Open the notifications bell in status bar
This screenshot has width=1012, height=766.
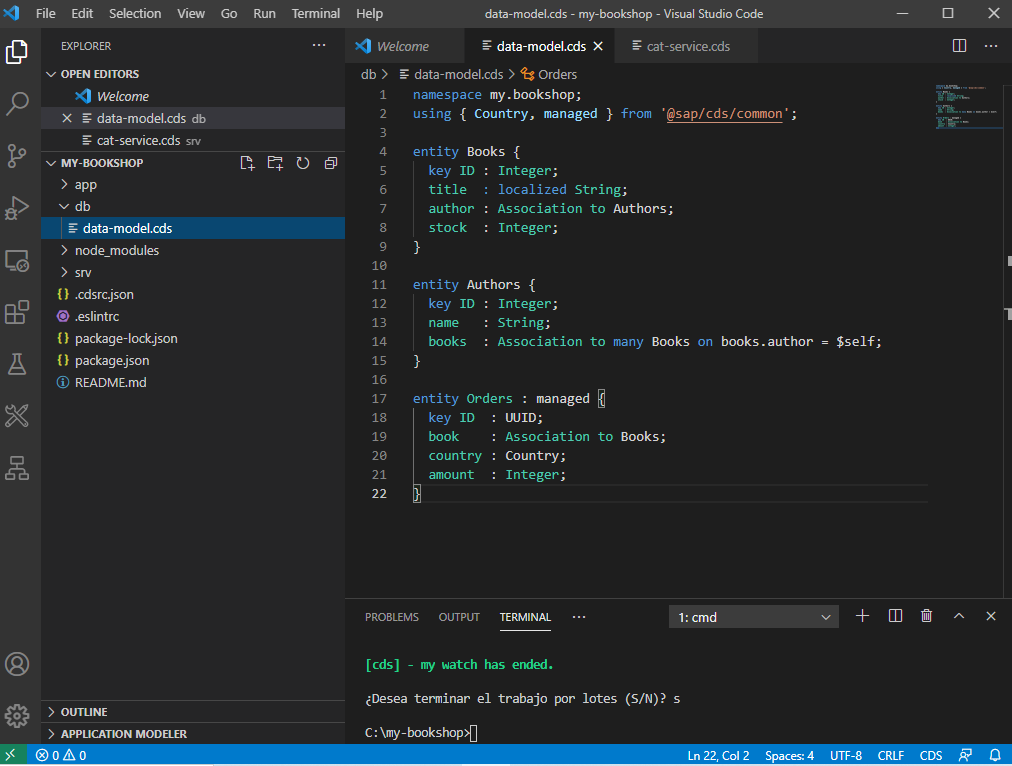[x=994, y=755]
